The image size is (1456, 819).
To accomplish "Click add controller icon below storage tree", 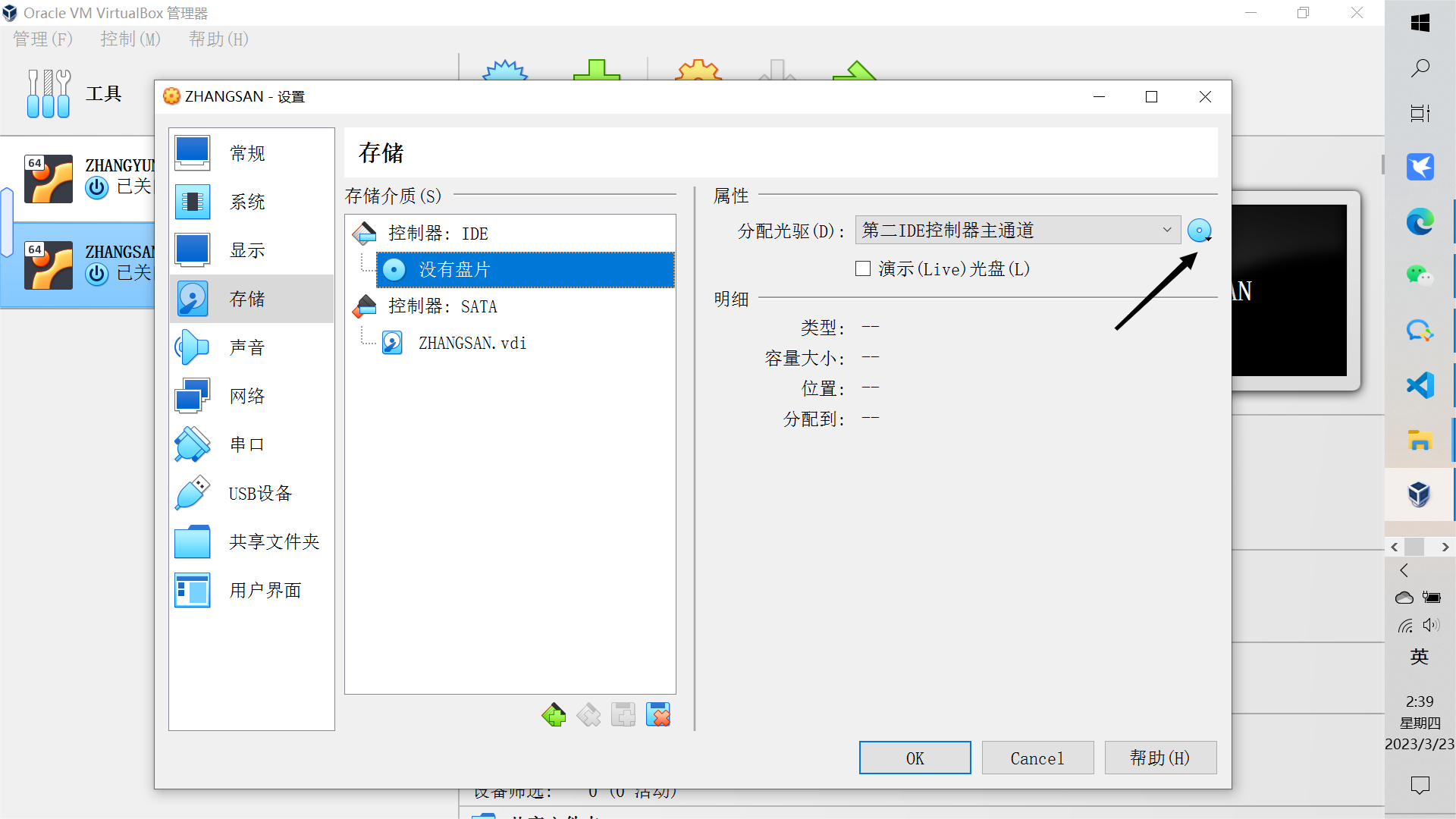I will [x=554, y=714].
